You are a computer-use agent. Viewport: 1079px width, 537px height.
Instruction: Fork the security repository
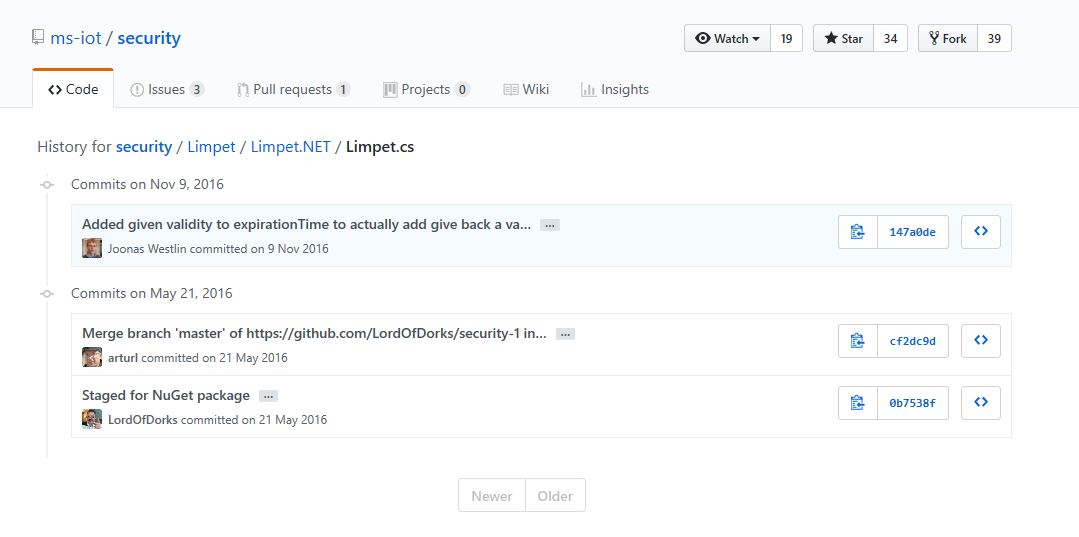tap(947, 39)
